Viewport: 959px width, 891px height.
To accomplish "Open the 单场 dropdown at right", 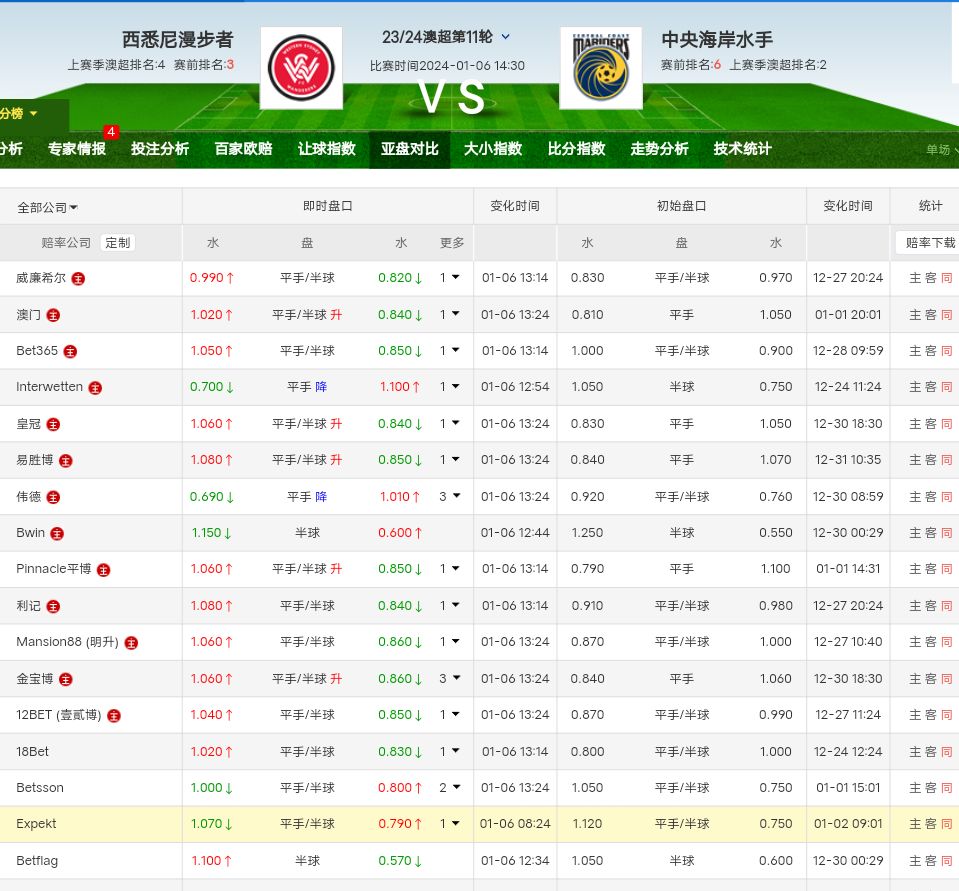I will coord(941,150).
